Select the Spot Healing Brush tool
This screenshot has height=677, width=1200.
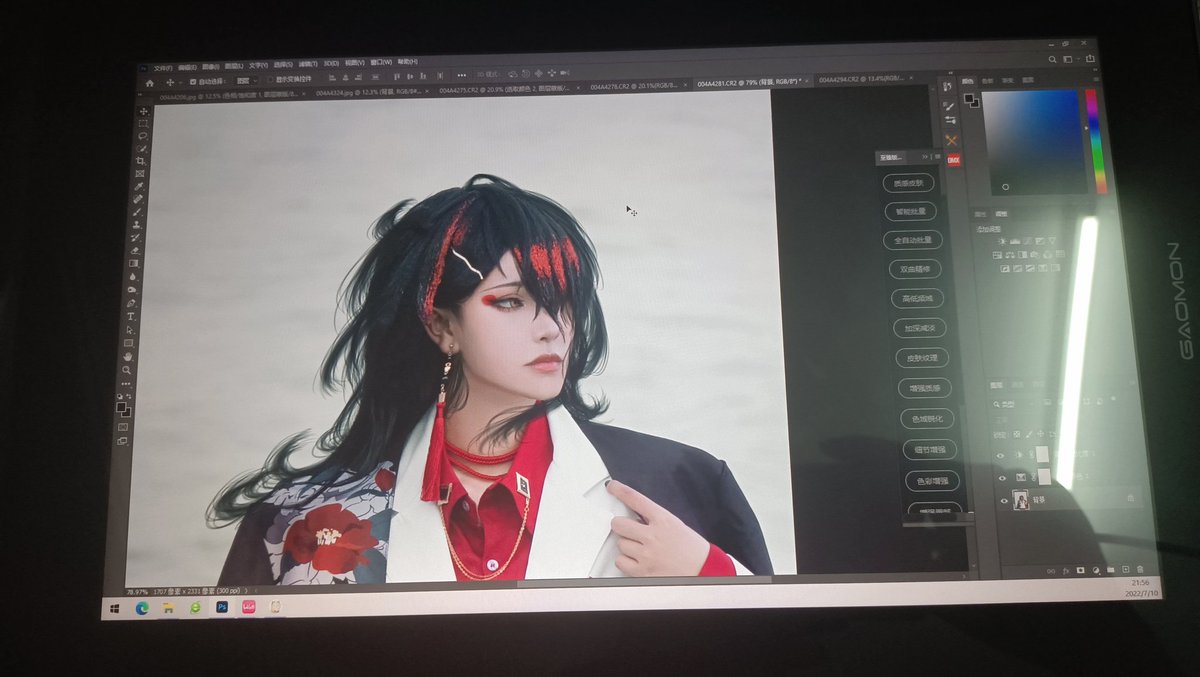click(x=138, y=198)
